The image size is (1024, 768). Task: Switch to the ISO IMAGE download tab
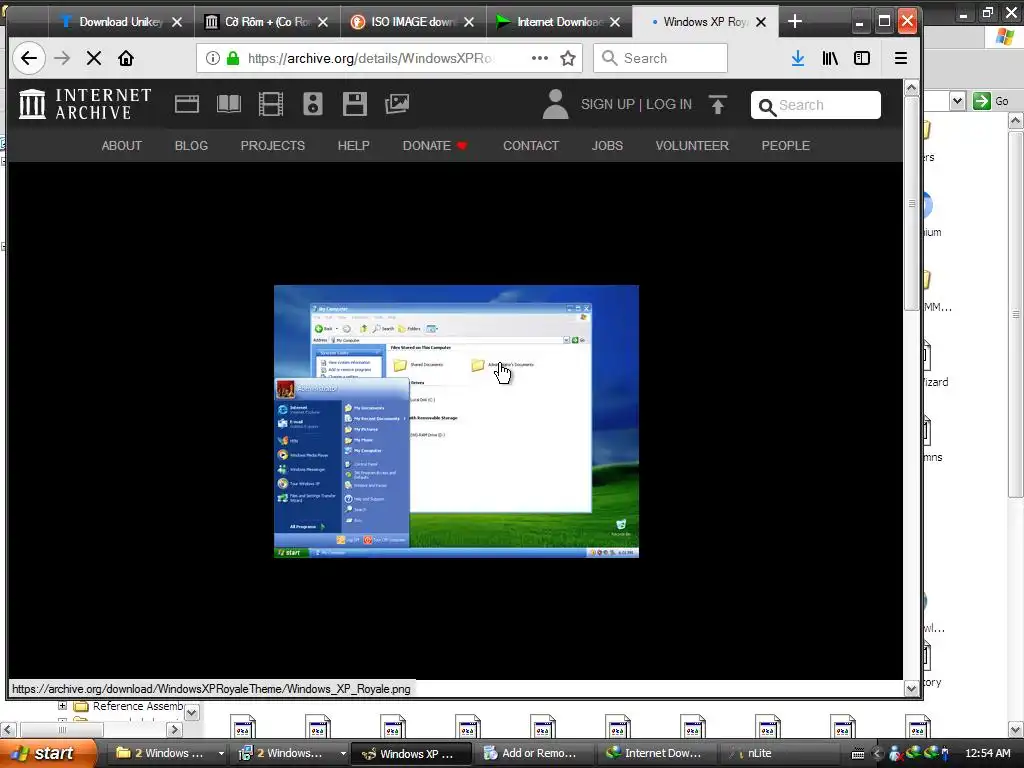pos(413,22)
